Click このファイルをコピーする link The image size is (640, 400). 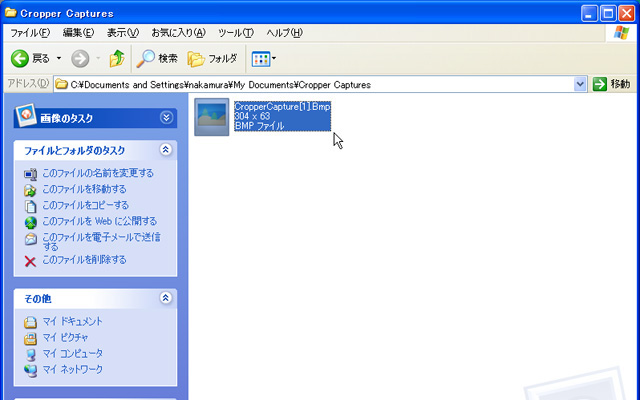click(86, 205)
